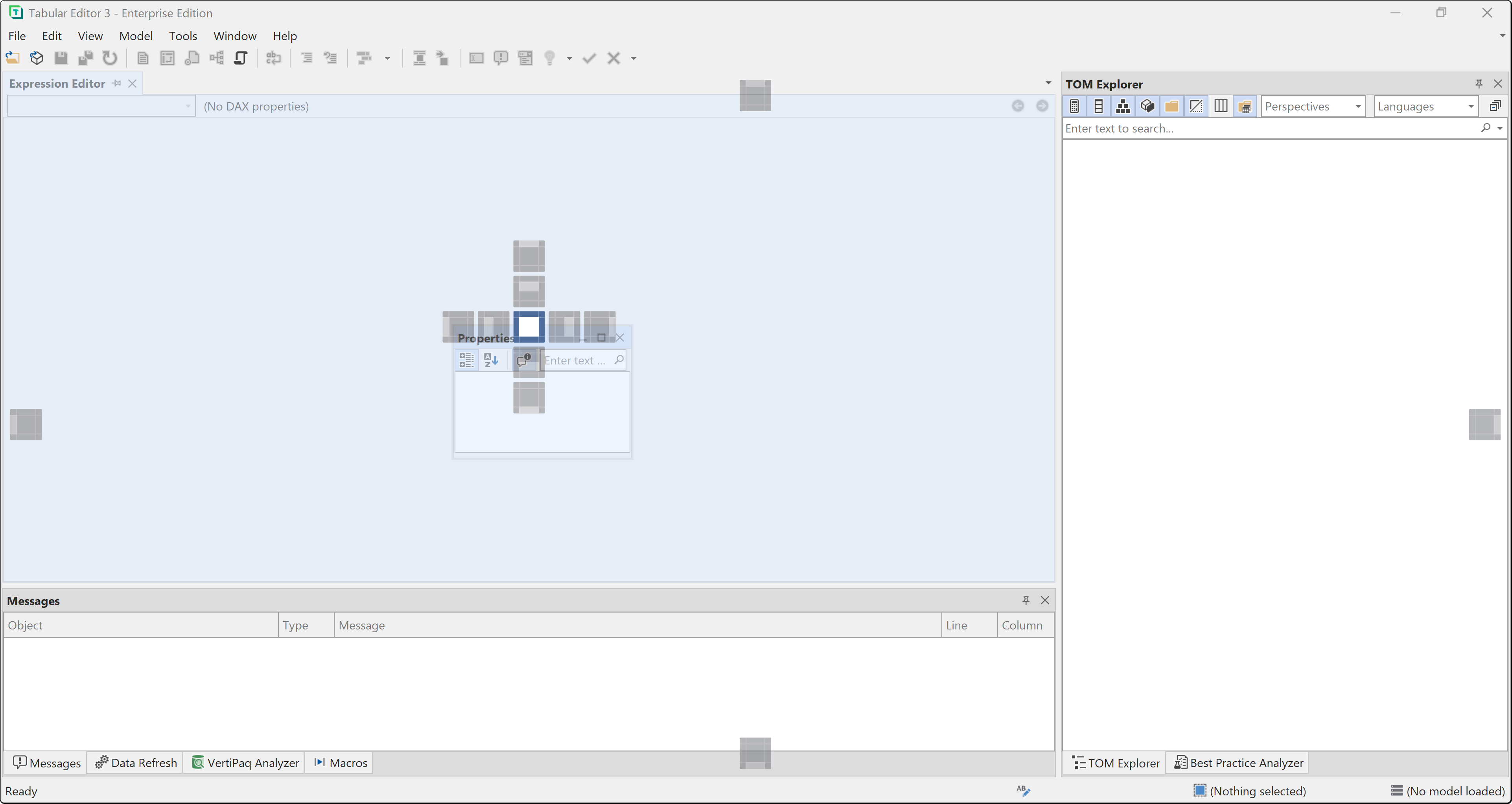
Task: Click the circular refresh arrow toolbar icon
Action: click(x=110, y=58)
